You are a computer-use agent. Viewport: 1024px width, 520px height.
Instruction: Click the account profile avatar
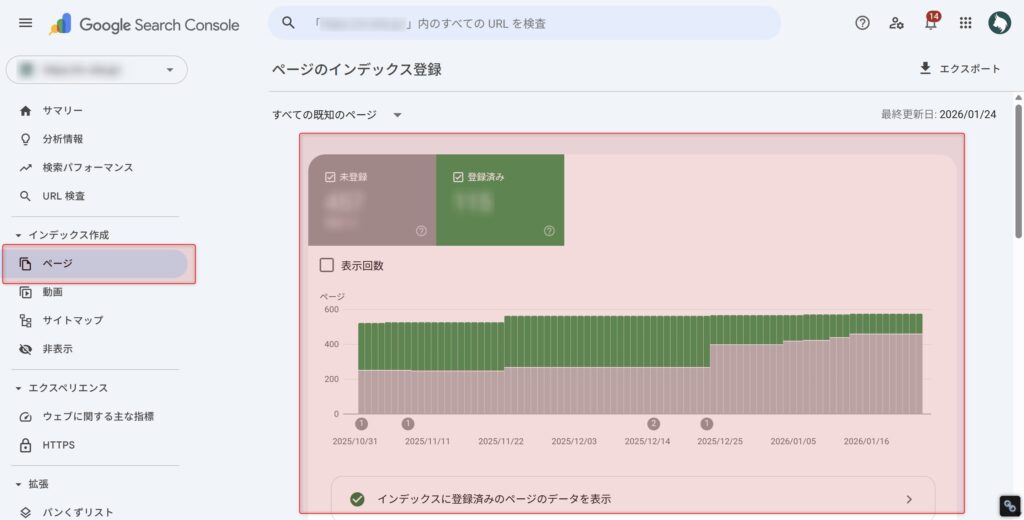999,23
